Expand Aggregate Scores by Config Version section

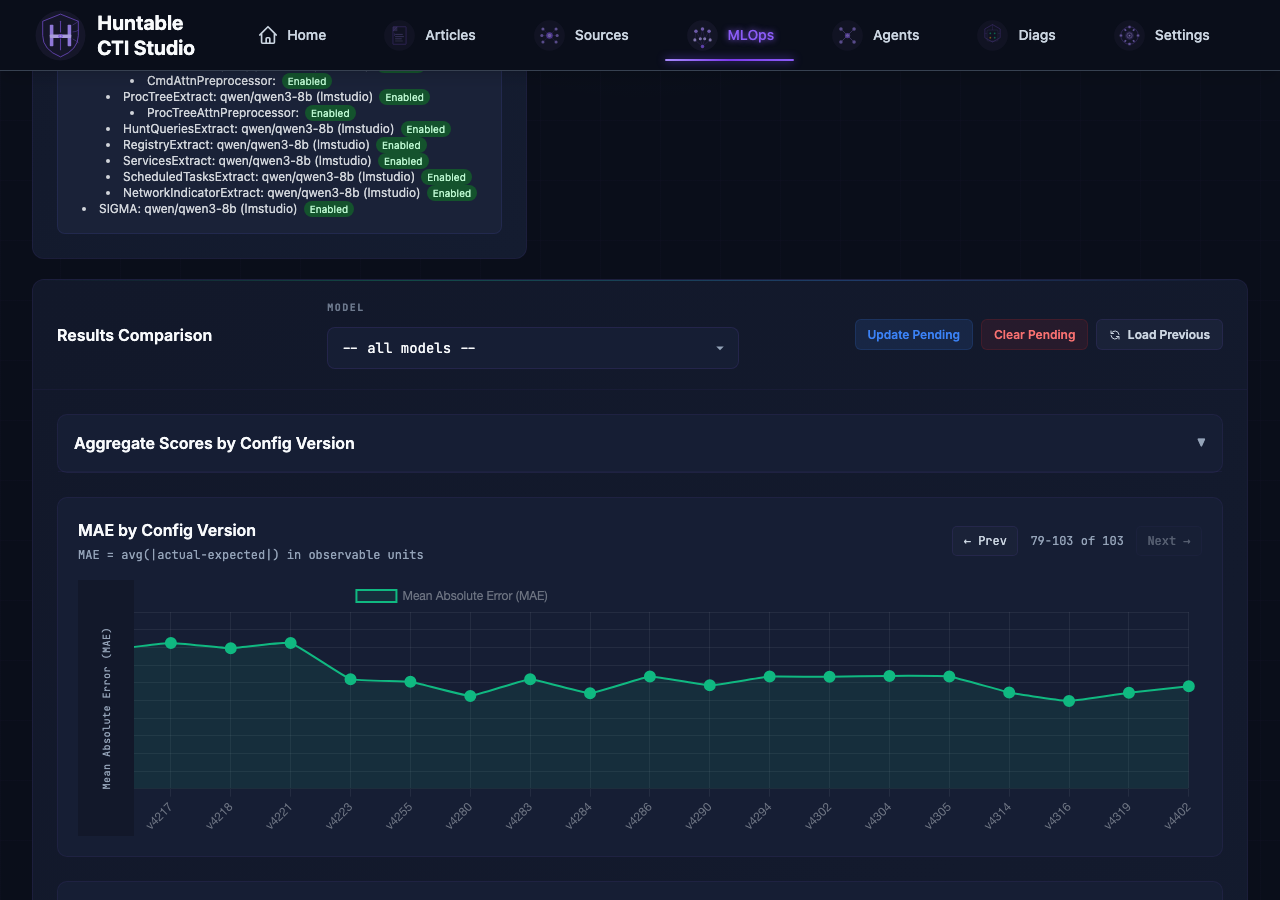(640, 443)
